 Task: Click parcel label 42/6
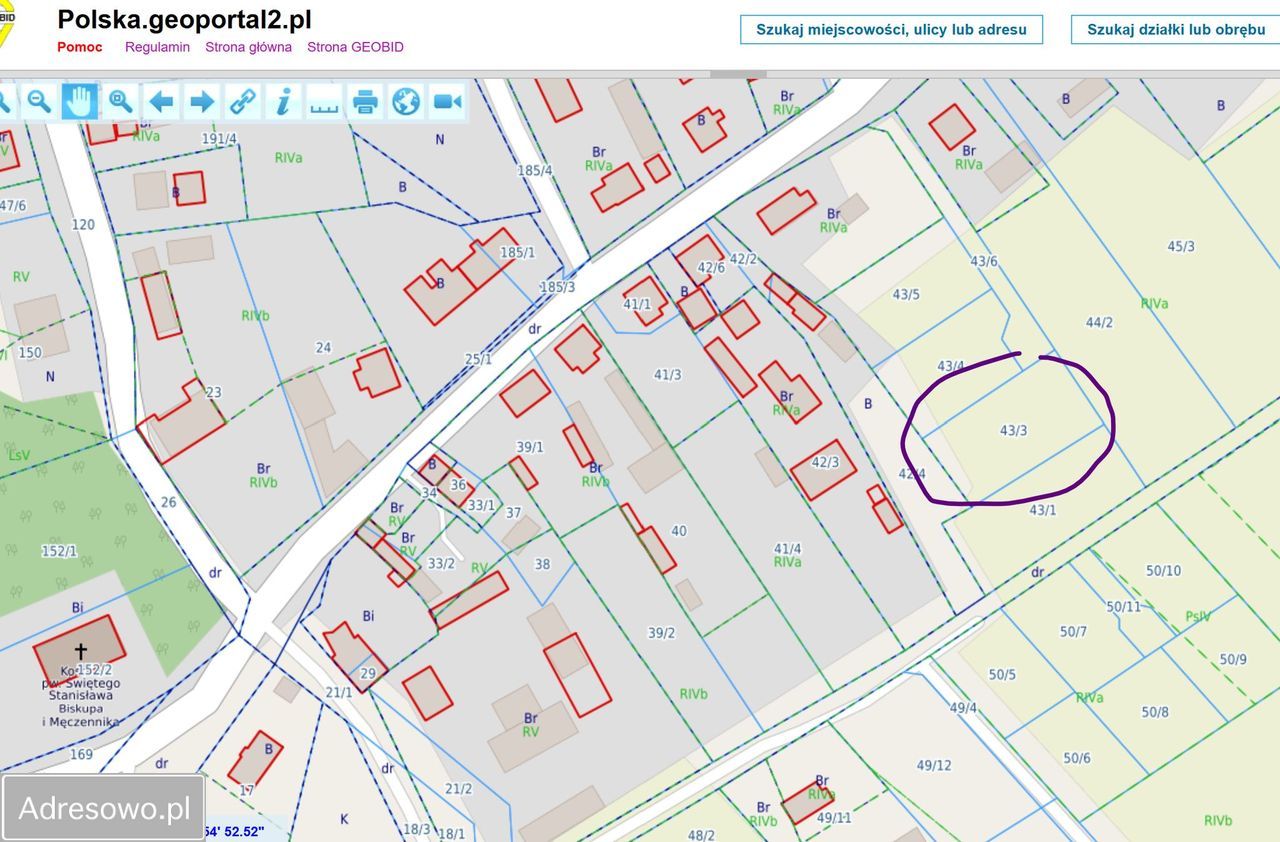711,267
